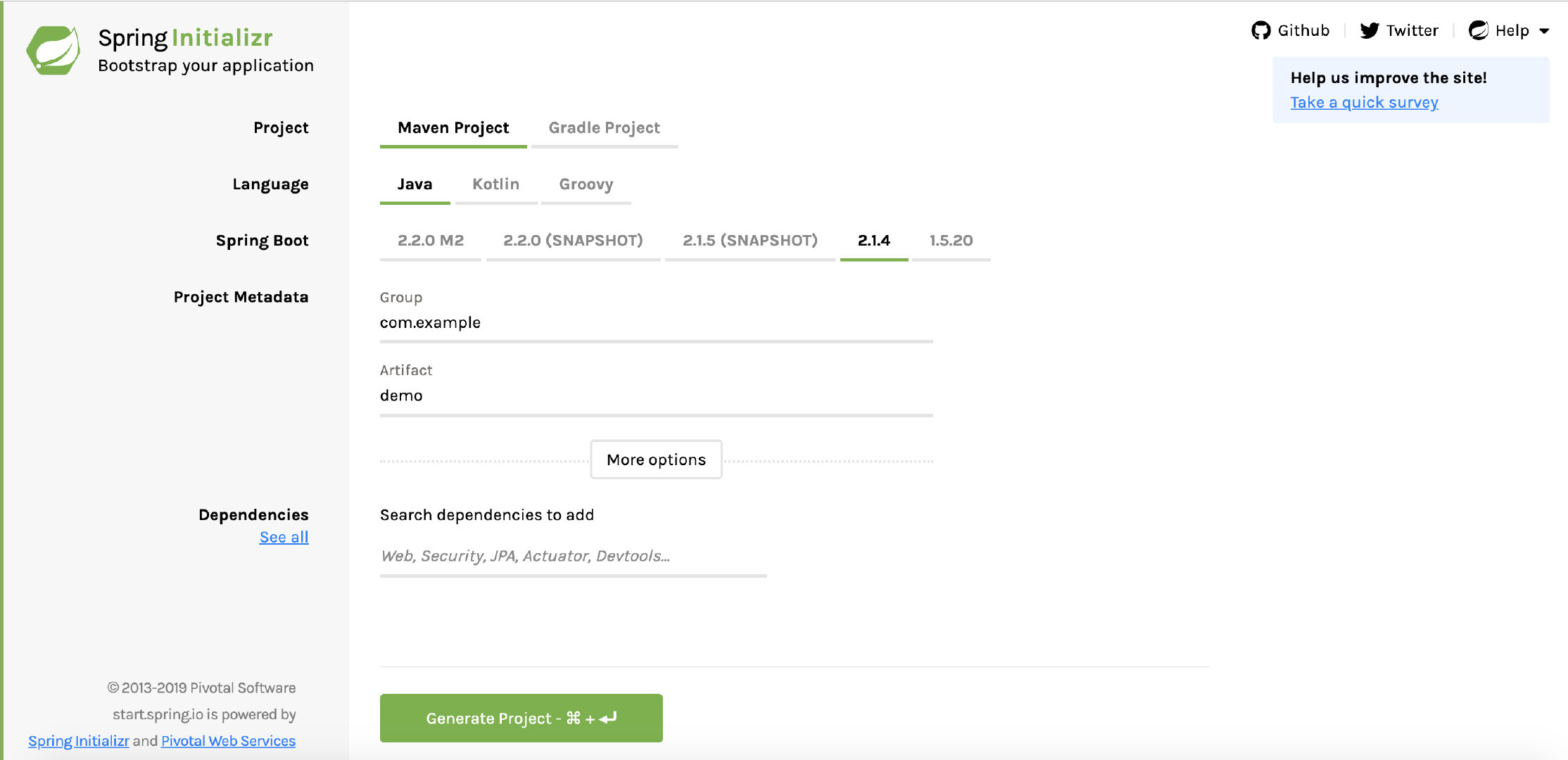Switch to Gradle Project

click(x=604, y=128)
